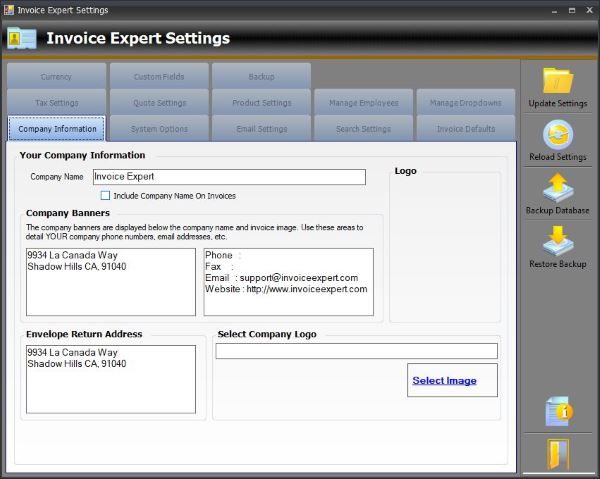This screenshot has height=479, width=600.
Task: Click the Logo preview area
Action: click(445, 248)
